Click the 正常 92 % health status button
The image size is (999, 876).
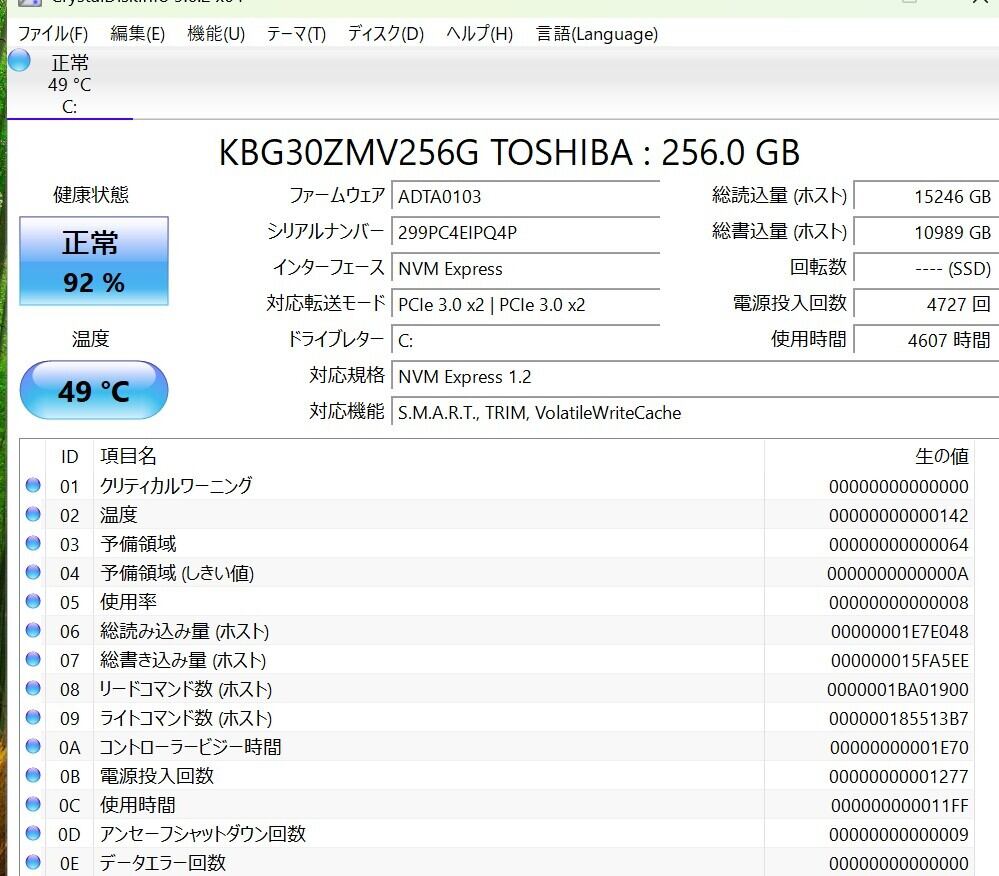(x=94, y=261)
